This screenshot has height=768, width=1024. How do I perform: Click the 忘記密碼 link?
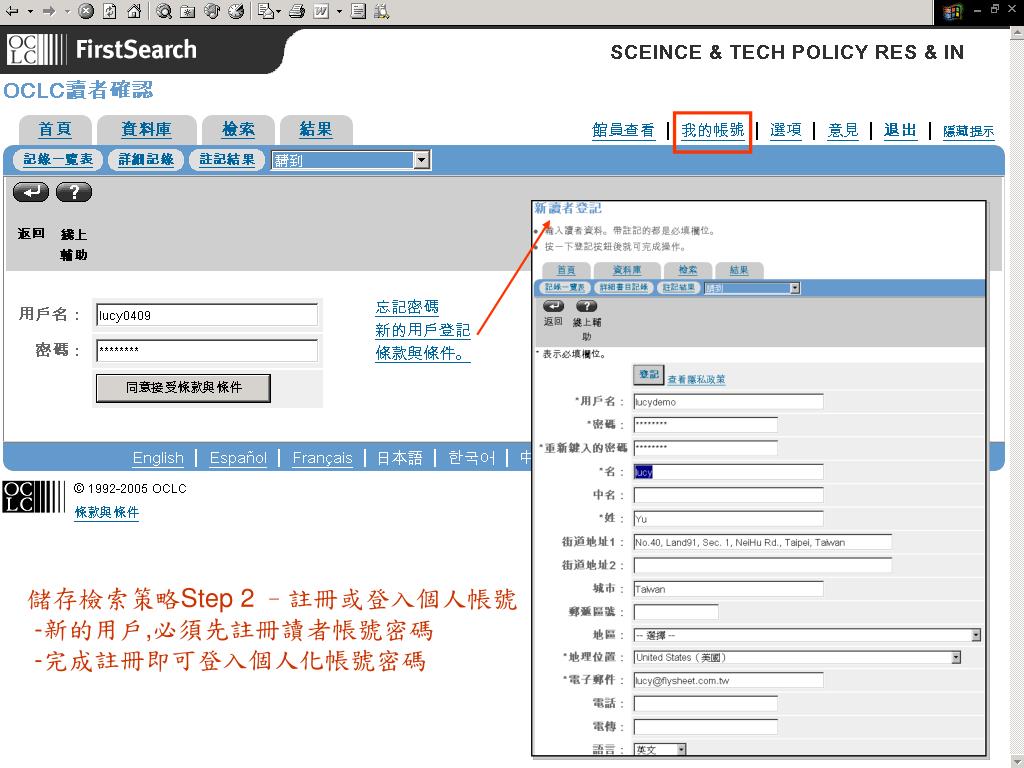[407, 307]
